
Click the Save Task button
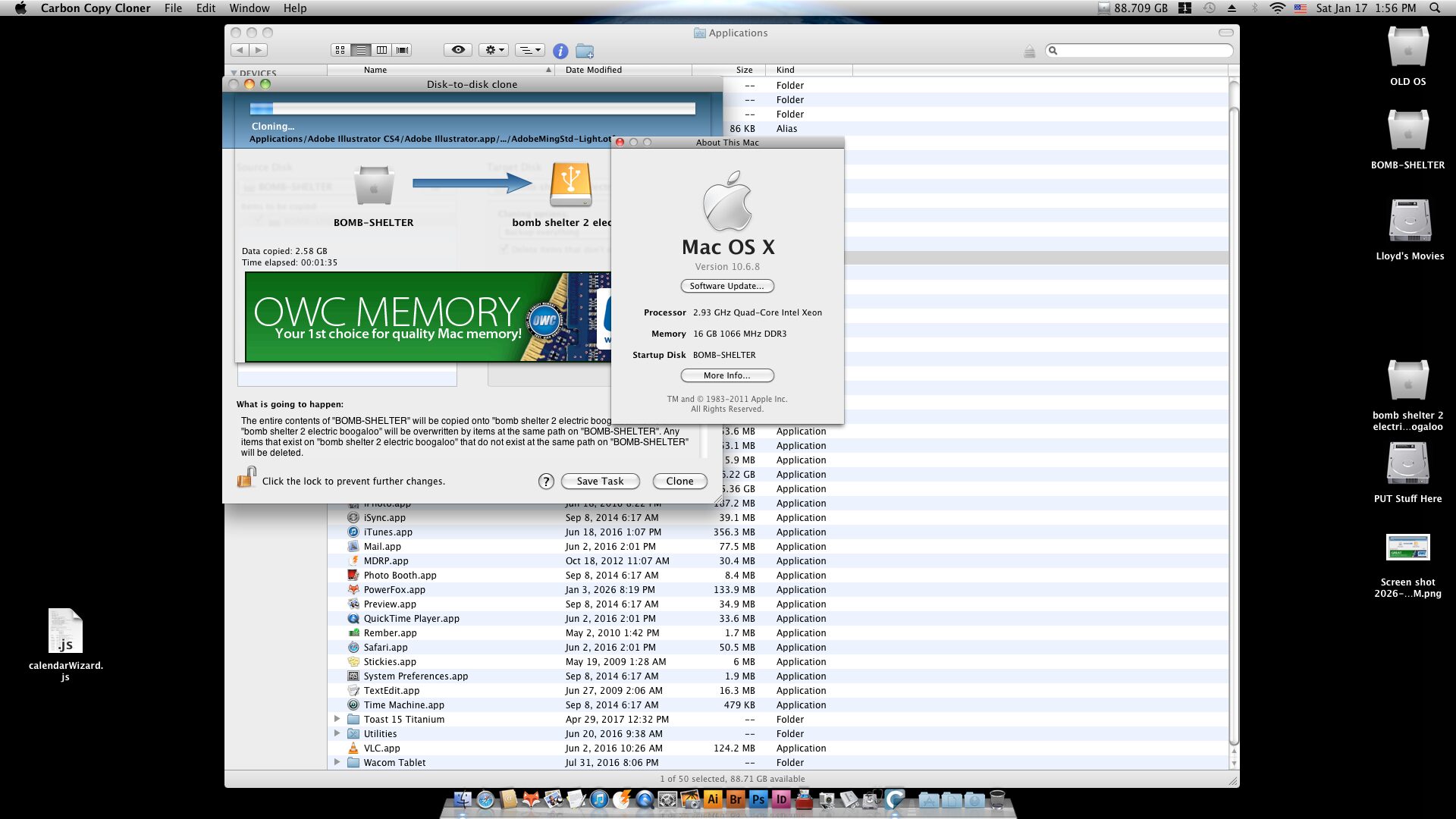(600, 482)
